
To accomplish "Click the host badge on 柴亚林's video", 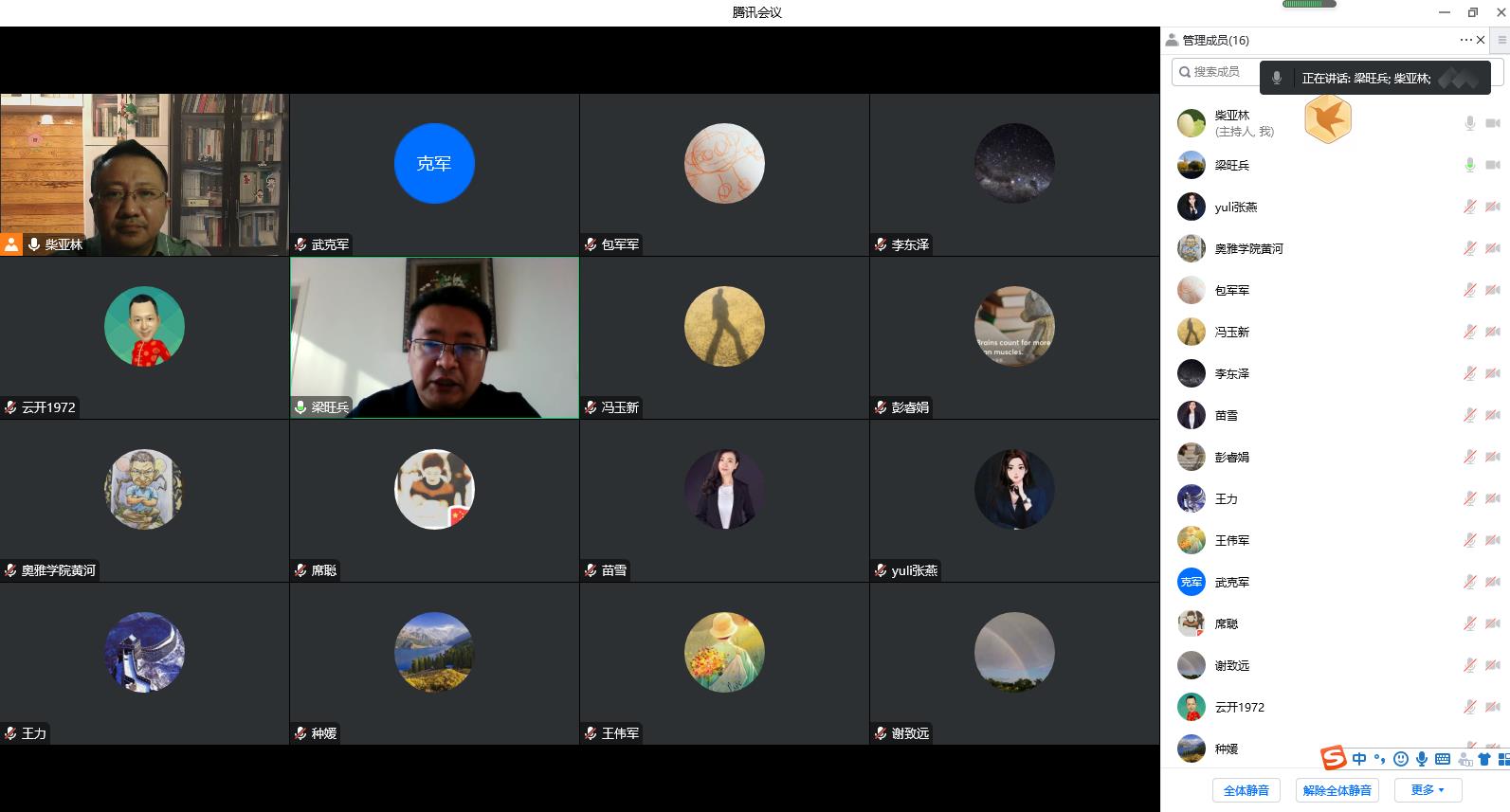I will [x=11, y=244].
